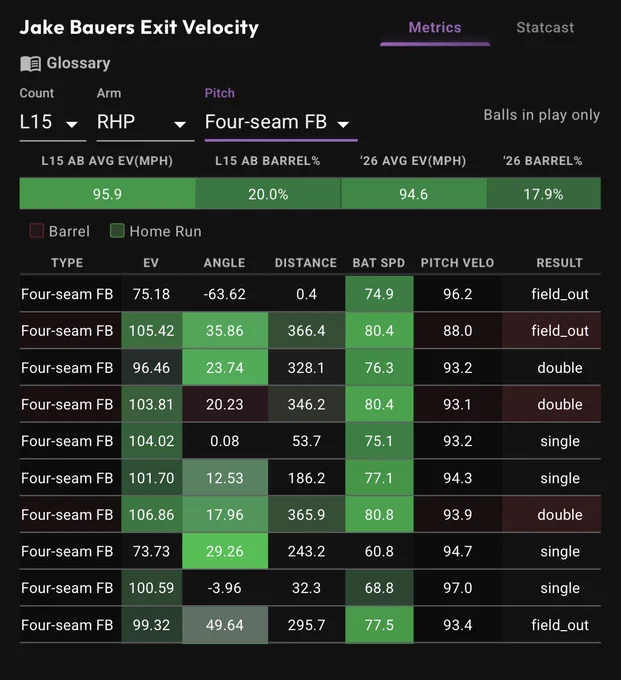
Task: Sort by the PITCH VELO column header
Action: point(458,263)
